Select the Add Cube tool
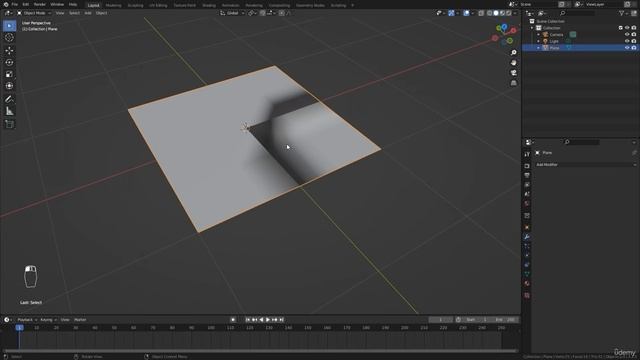Image resolution: width=640 pixels, height=360 pixels. click(x=9, y=124)
